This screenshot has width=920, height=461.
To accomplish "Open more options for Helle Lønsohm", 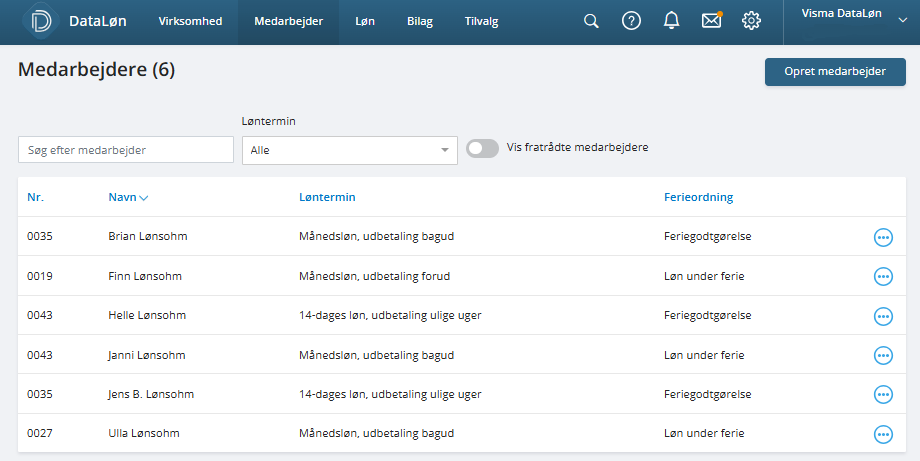I will coord(883,316).
